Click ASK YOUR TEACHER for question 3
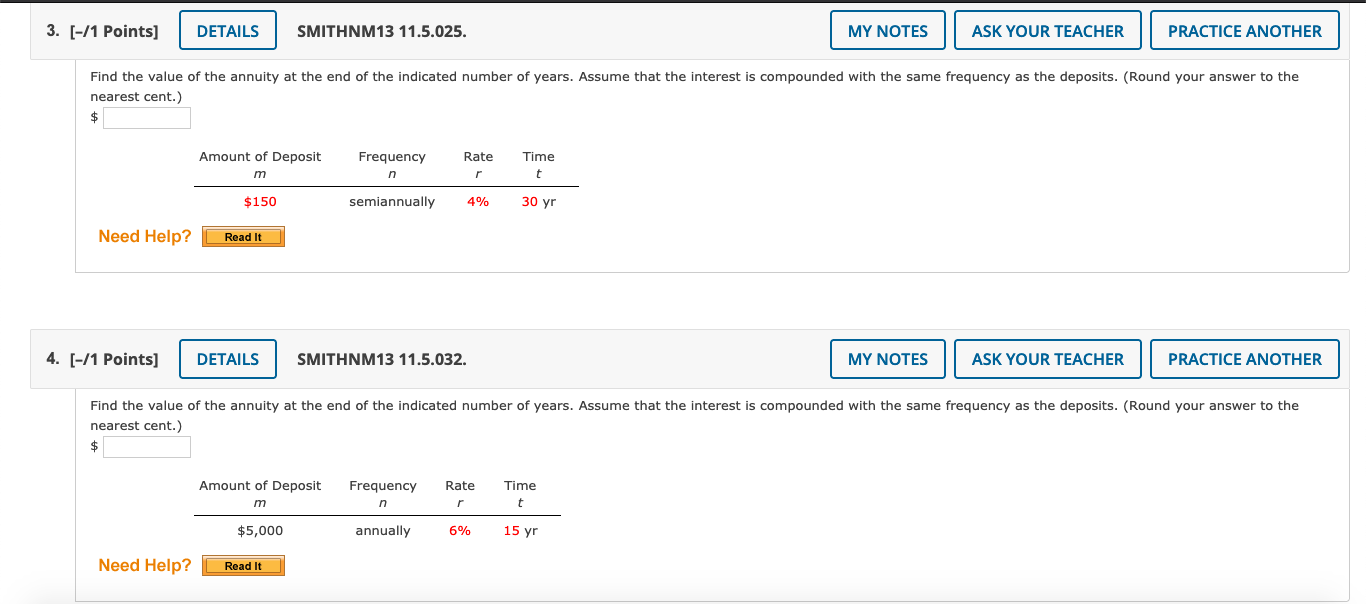The height and width of the screenshot is (604, 1366). 1048,31
